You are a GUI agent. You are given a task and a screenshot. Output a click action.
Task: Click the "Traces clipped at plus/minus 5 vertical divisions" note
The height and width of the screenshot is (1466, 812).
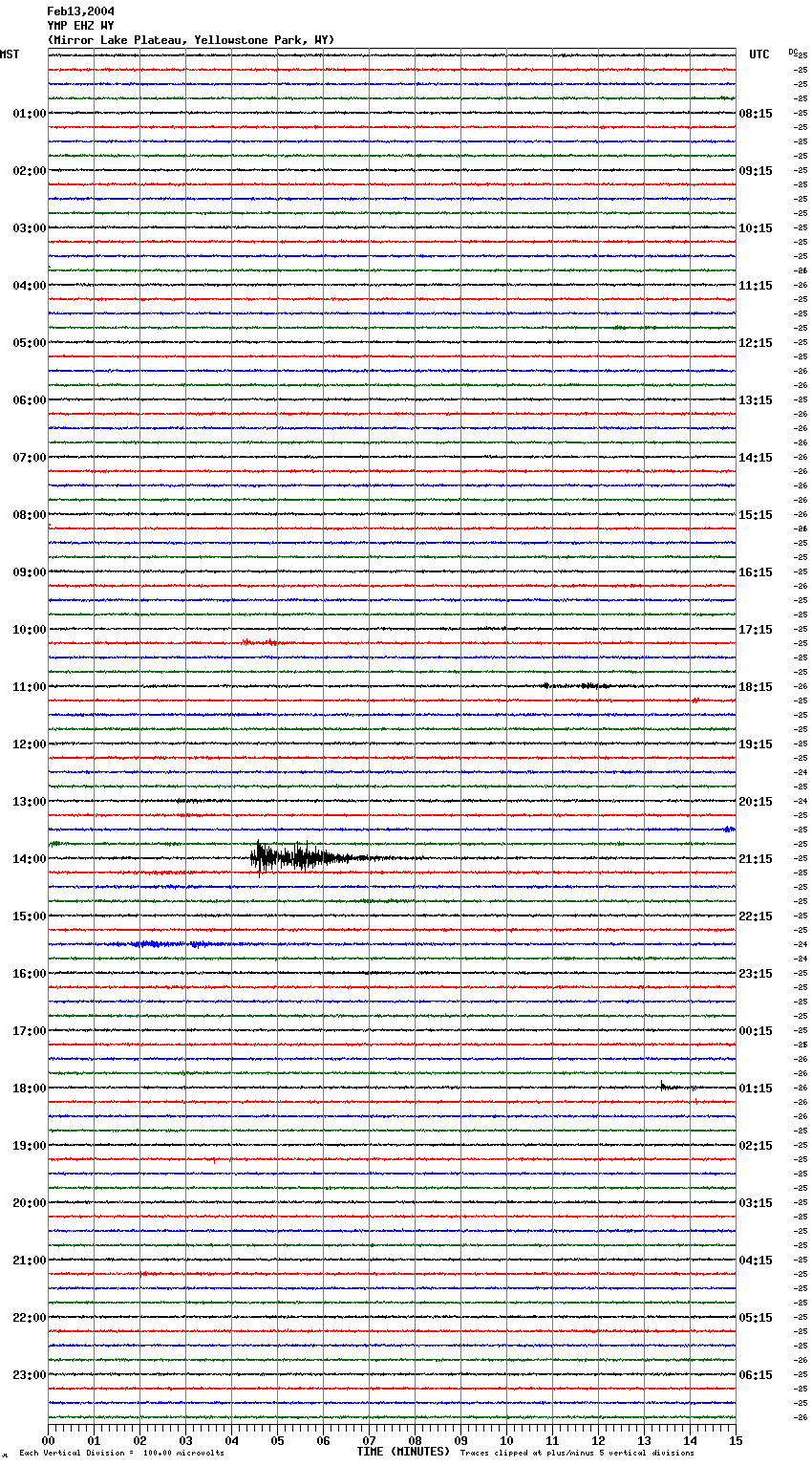pos(577,1453)
